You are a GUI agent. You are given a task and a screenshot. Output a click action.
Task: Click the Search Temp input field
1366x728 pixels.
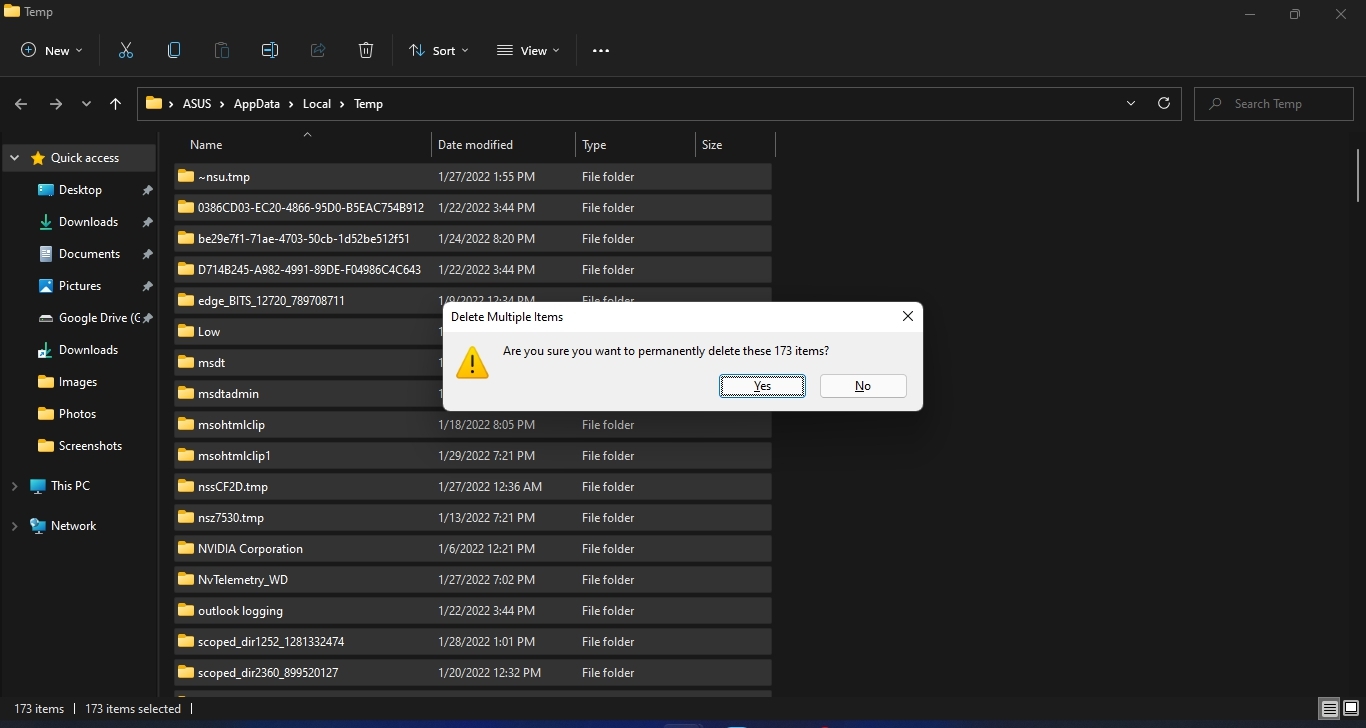1275,103
